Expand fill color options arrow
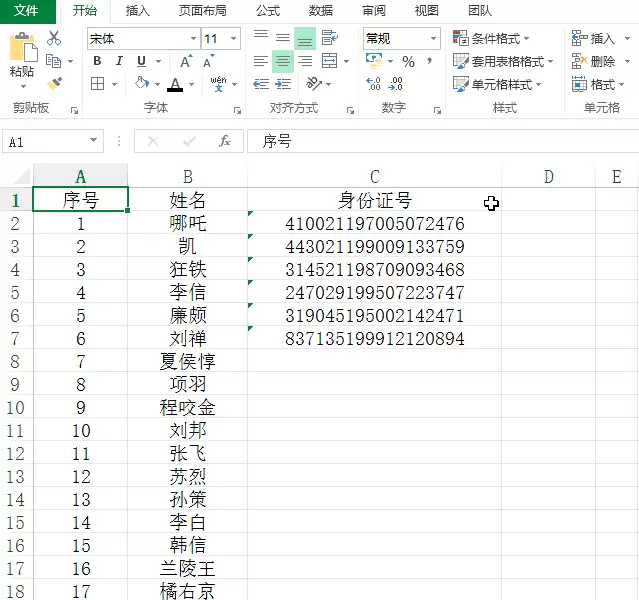 157,84
